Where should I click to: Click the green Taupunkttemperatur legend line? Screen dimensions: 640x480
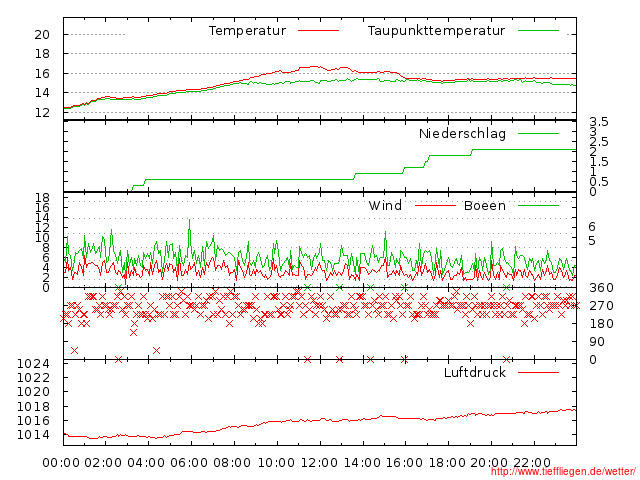pos(538,31)
